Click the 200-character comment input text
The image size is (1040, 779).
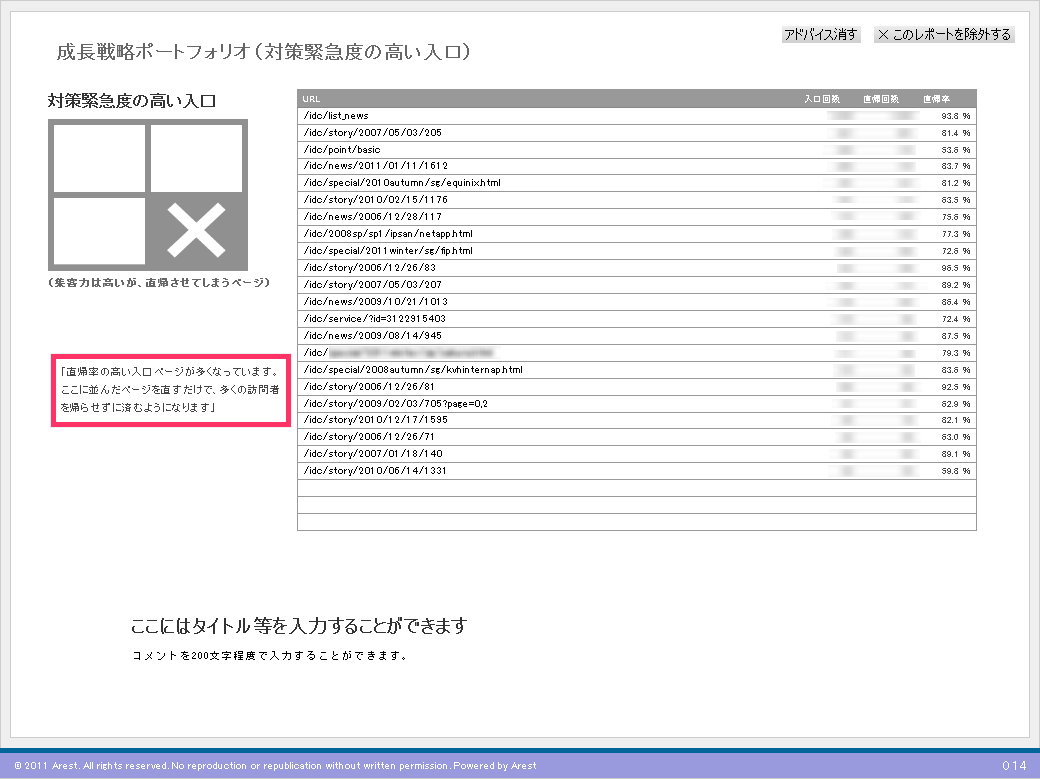click(269, 657)
